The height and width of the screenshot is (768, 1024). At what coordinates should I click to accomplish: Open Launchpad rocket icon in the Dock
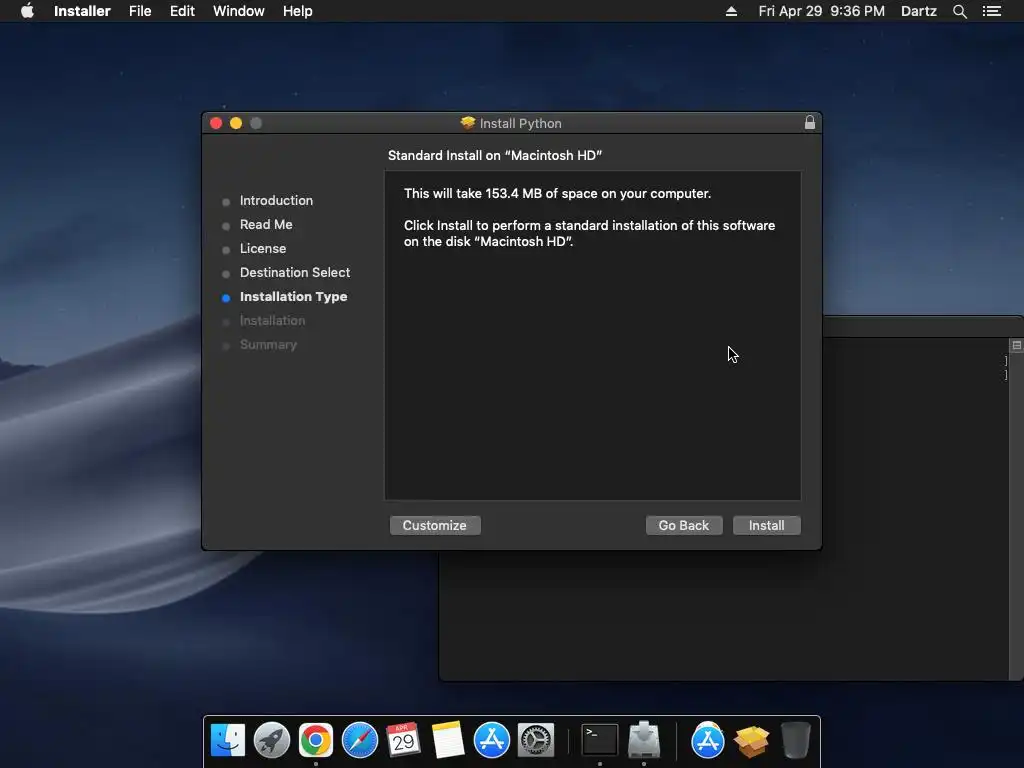[x=272, y=740]
